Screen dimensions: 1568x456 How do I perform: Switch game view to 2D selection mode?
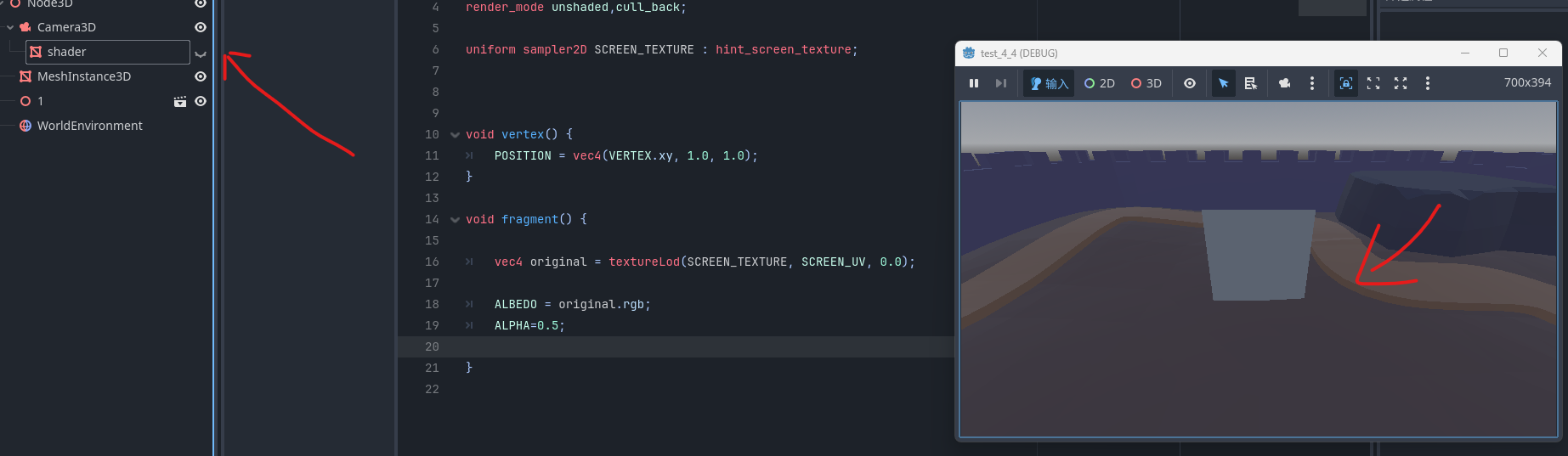pos(1100,83)
